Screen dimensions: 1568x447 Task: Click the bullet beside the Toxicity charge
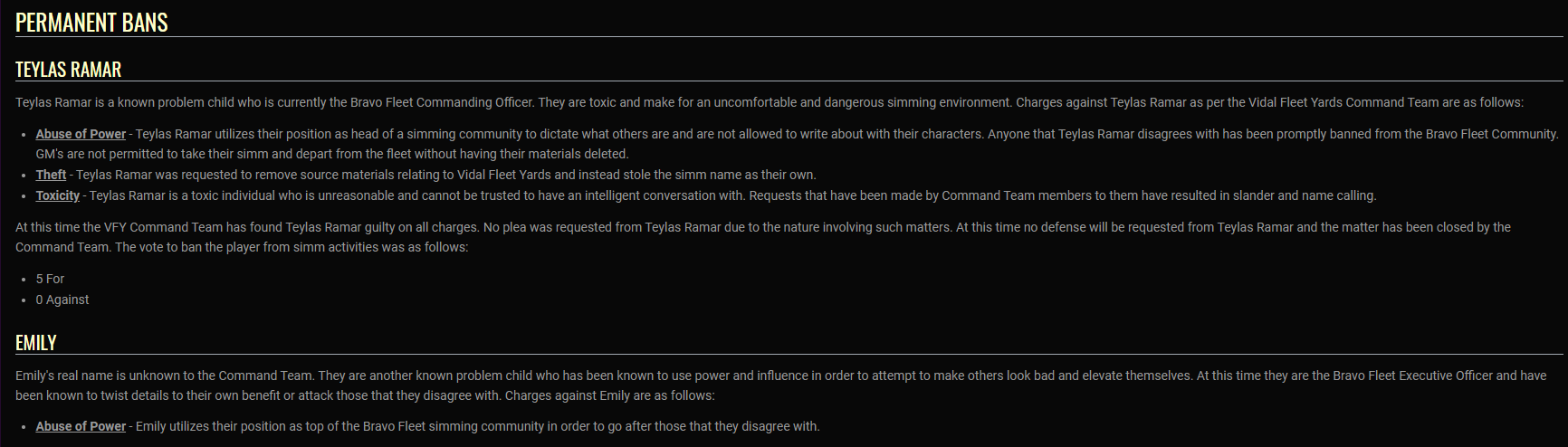pos(24,196)
